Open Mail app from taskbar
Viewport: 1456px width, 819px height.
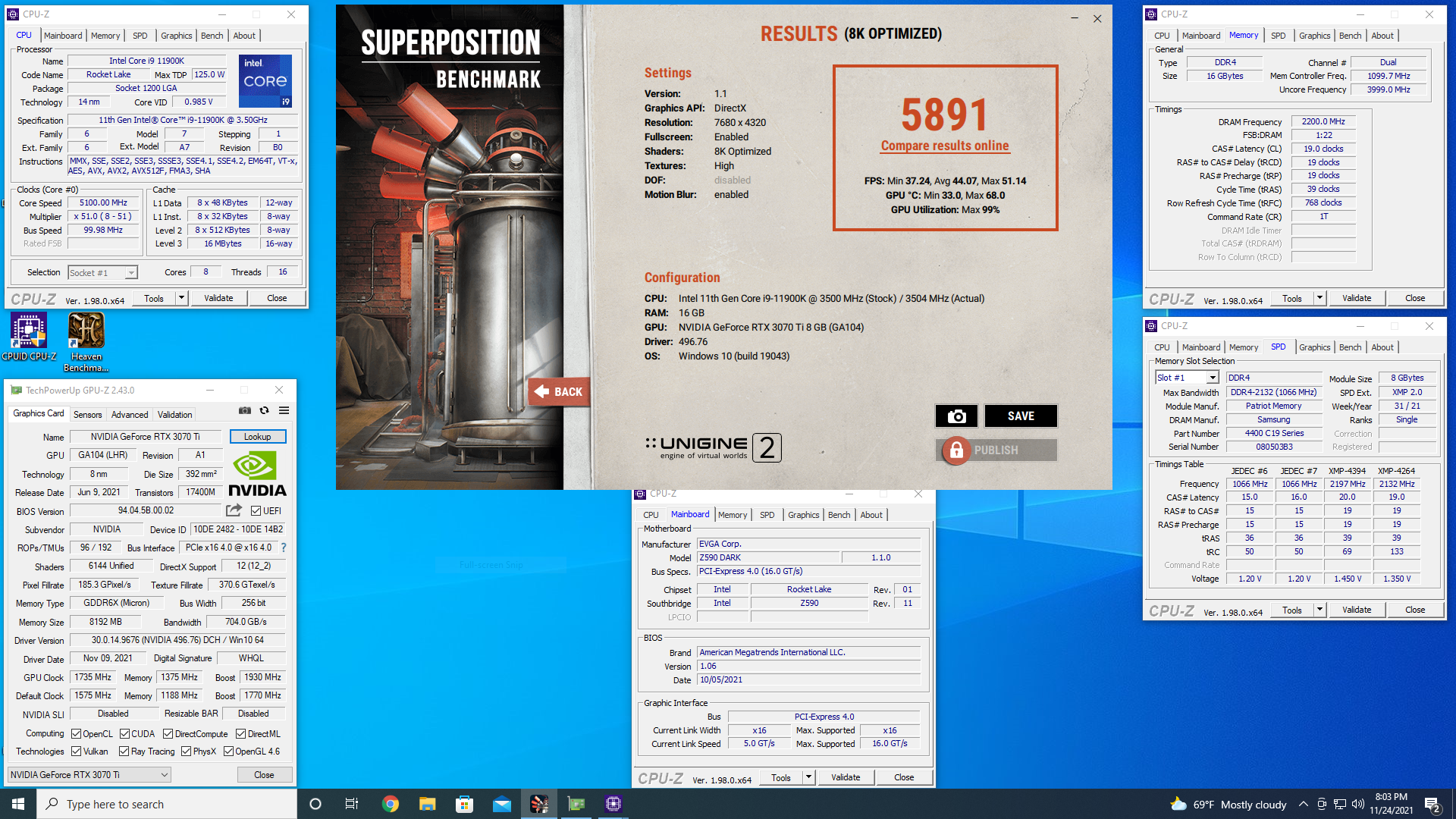501,804
